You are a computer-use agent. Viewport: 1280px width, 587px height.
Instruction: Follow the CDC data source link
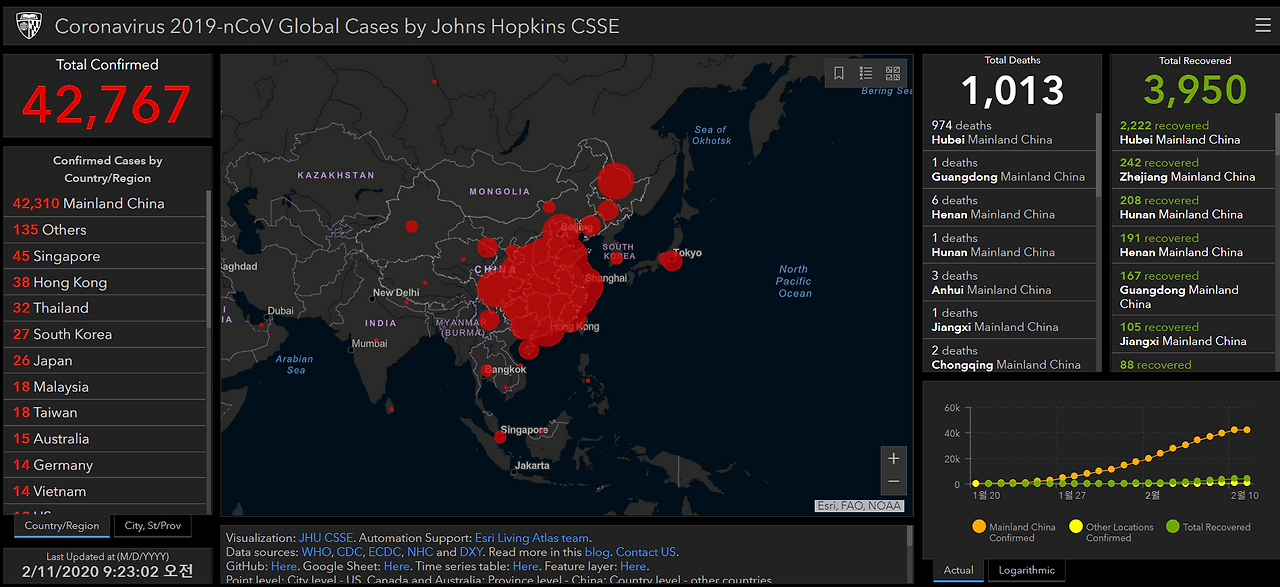click(350, 552)
